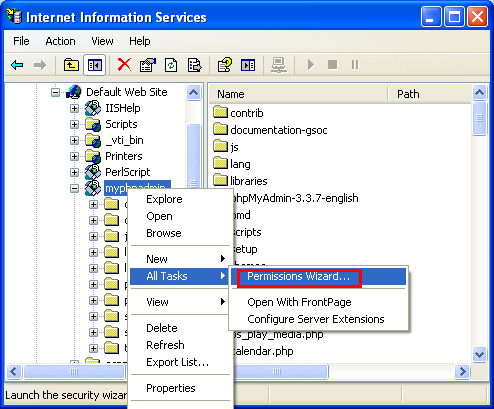This screenshot has height=409, width=494.
Task: Click the Pause item toolbar icon
Action: point(355,64)
